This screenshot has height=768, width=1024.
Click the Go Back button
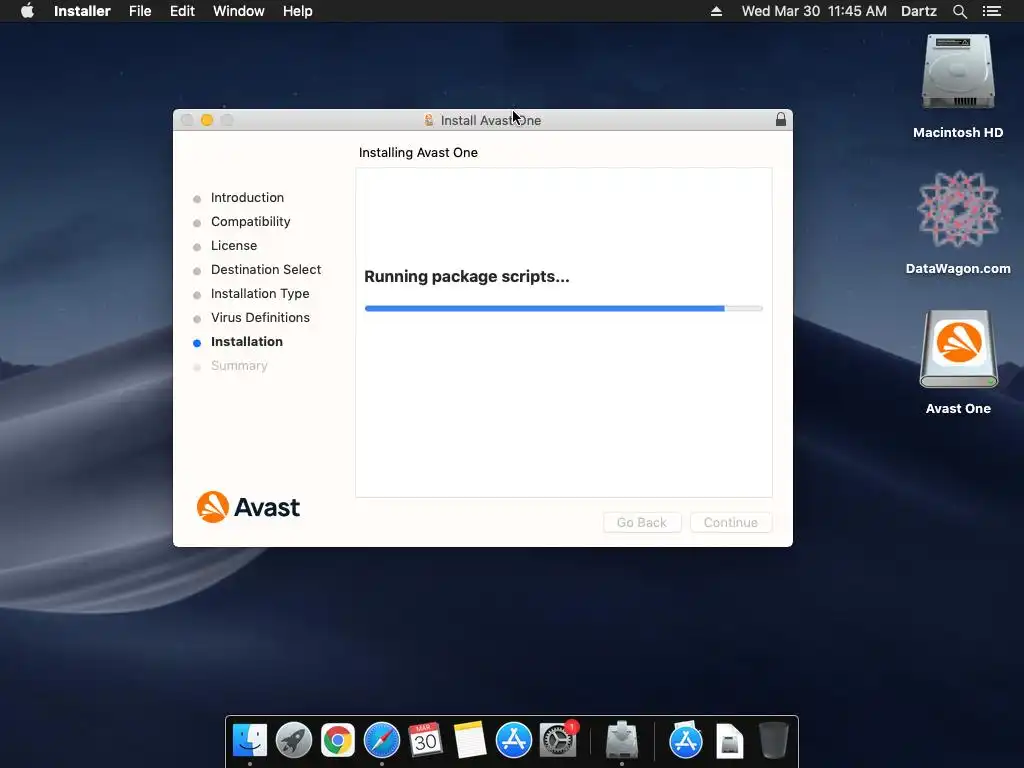point(642,522)
